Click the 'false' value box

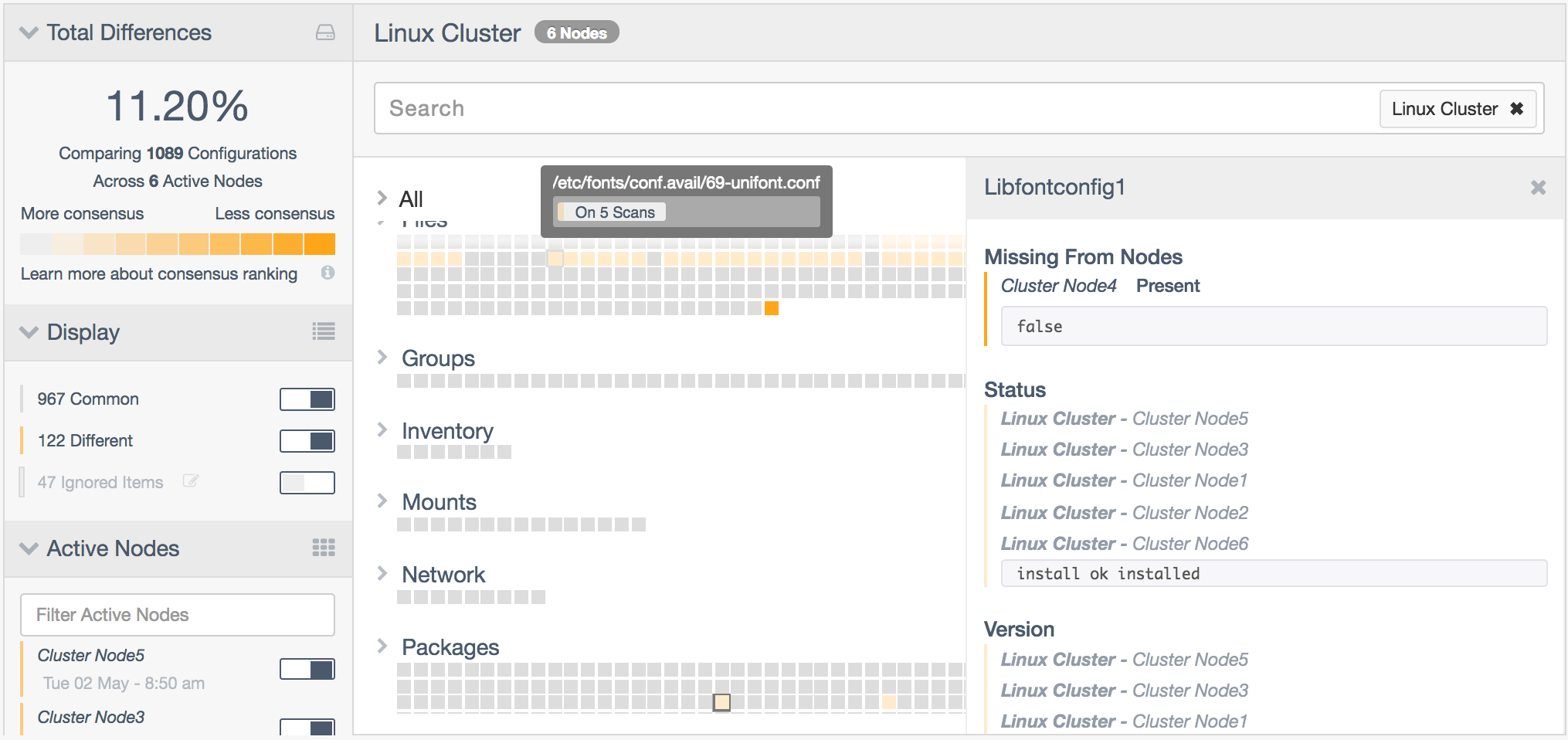1274,326
